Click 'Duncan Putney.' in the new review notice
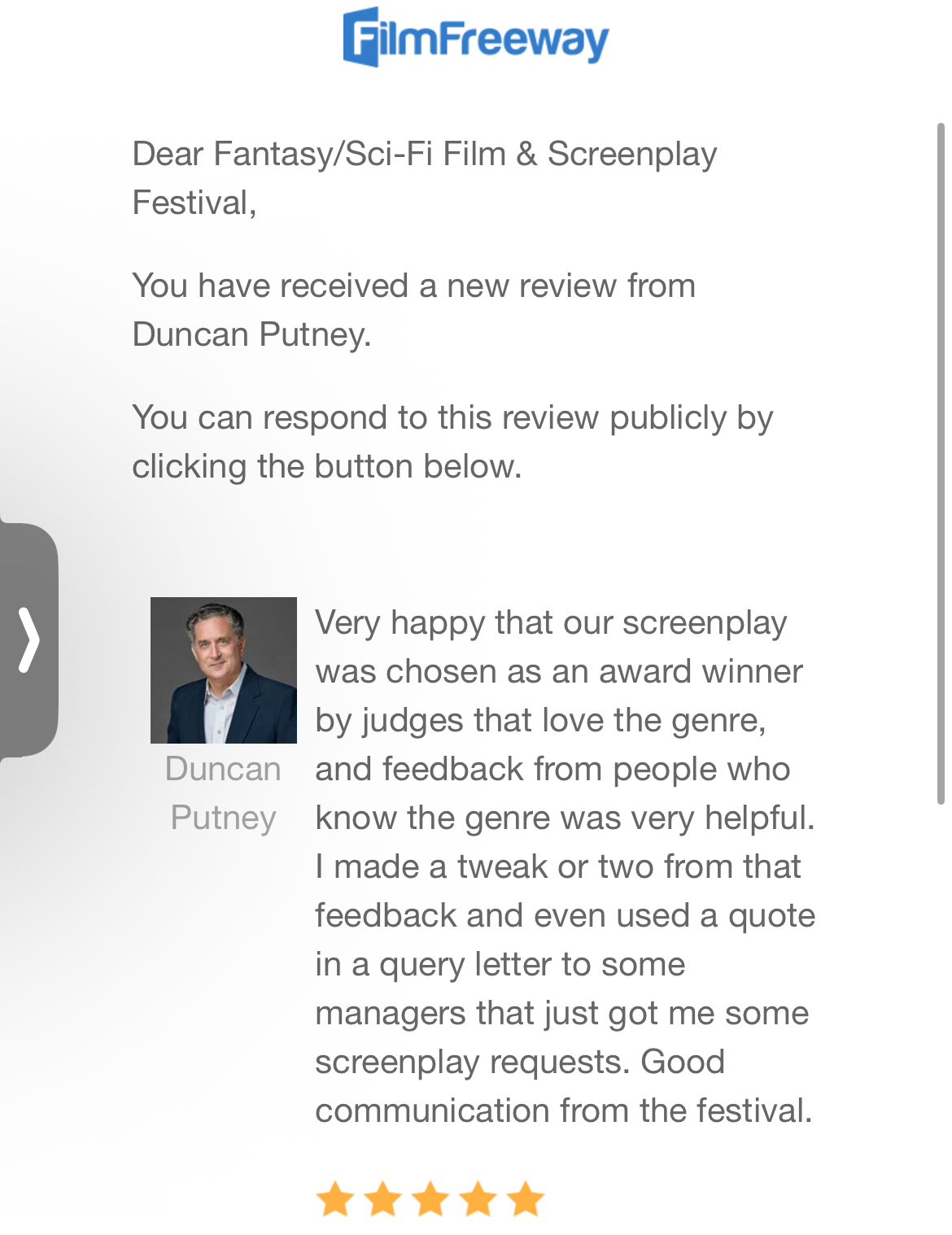 (251, 334)
